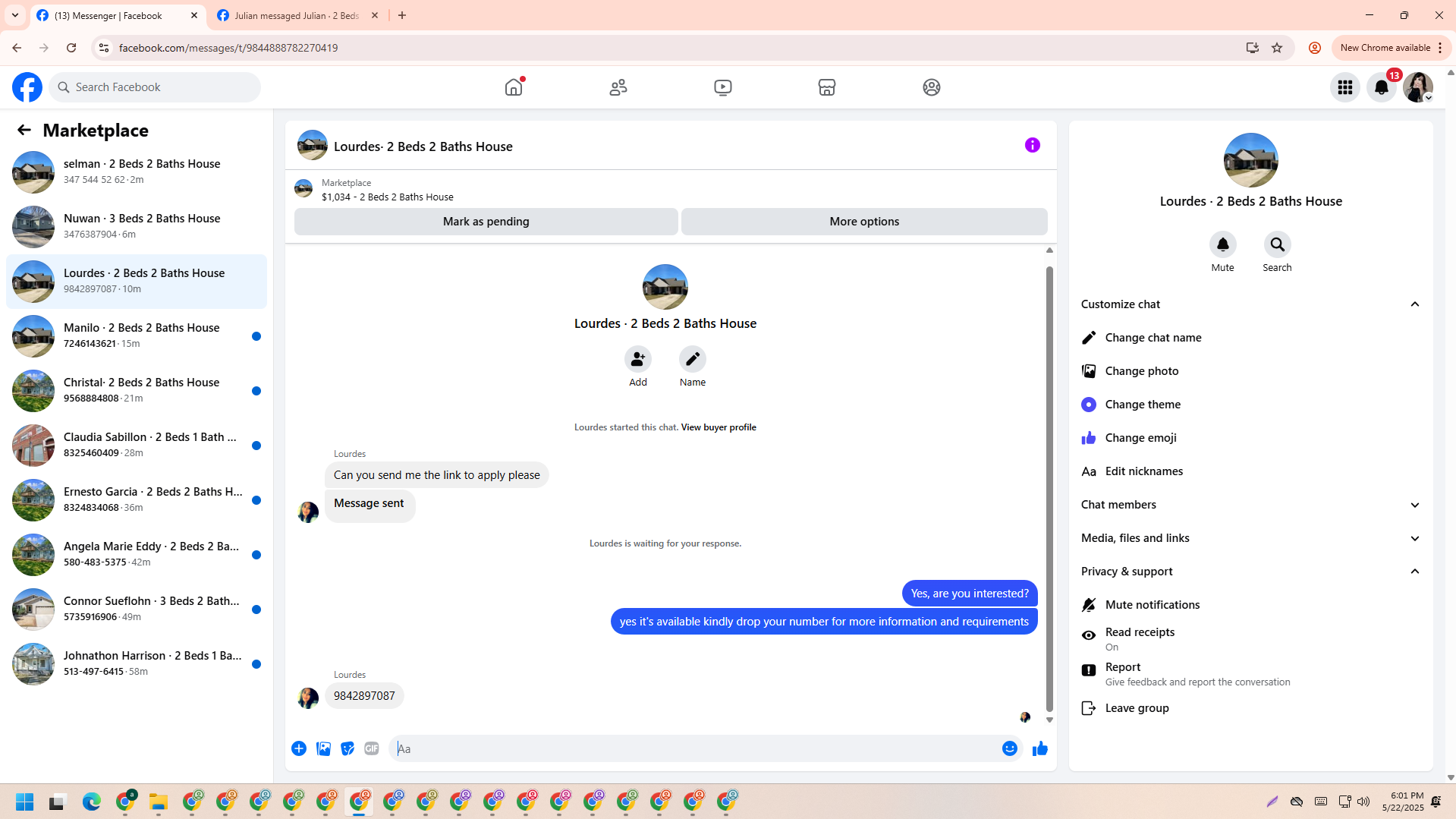Open selman 2 Beds 2 Baths House conversation
This screenshot has height=819, width=1456.
pos(137,172)
